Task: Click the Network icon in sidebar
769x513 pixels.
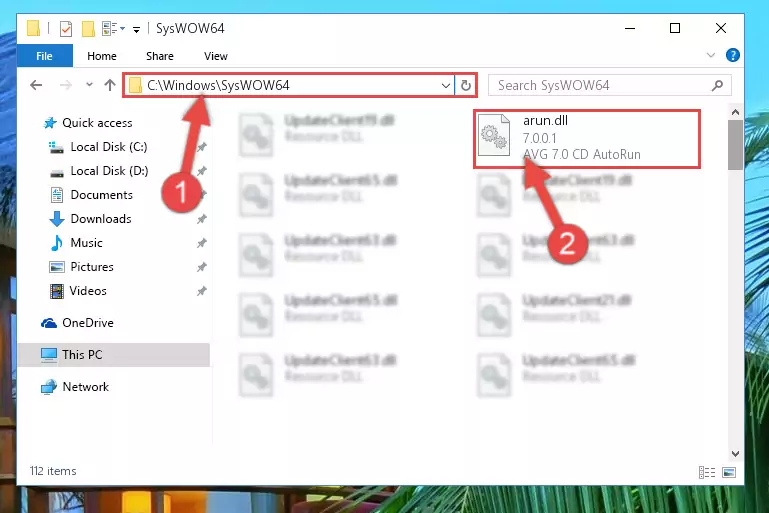Action: [49, 387]
